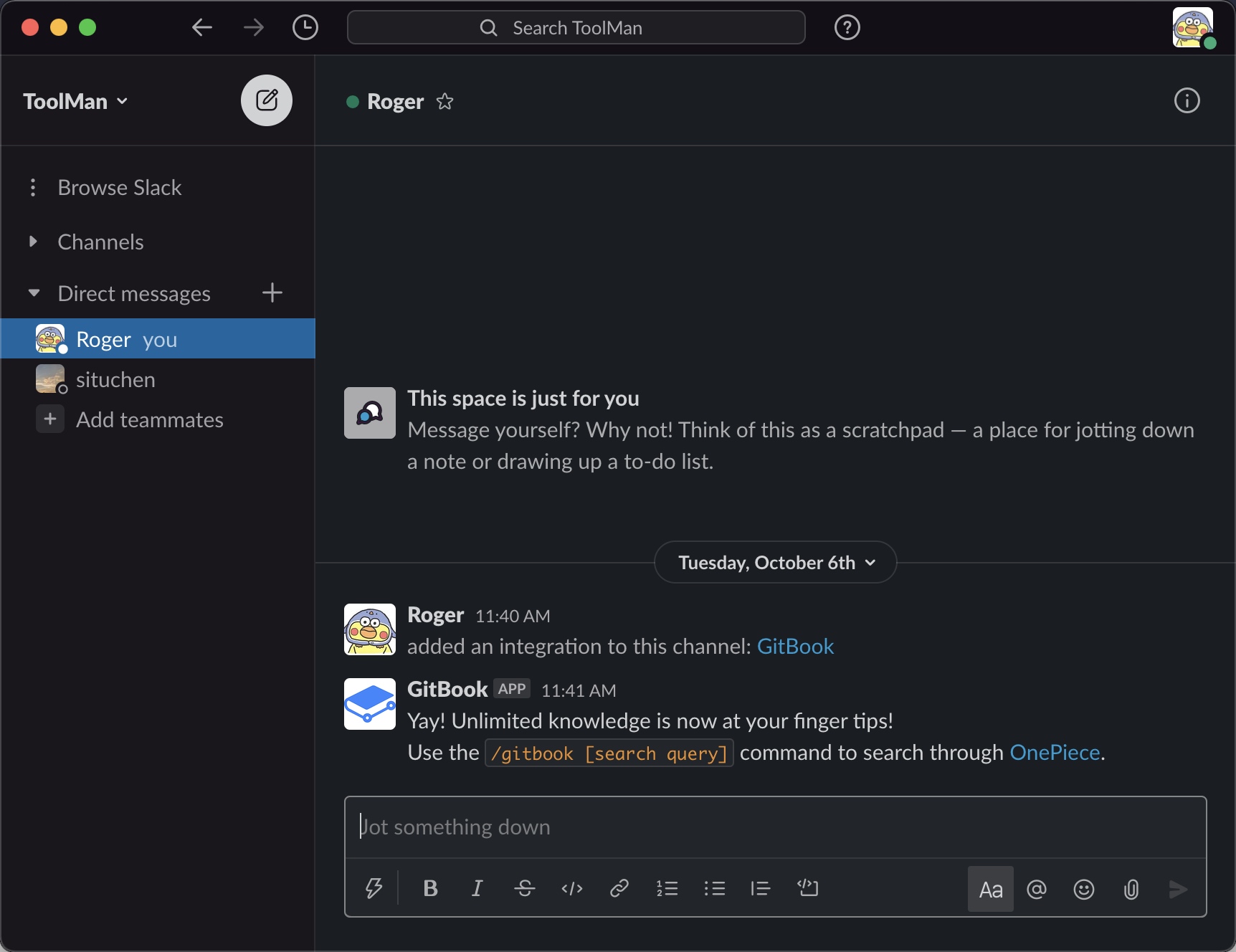
Task: Click the Roger sender name in message
Action: tap(436, 614)
